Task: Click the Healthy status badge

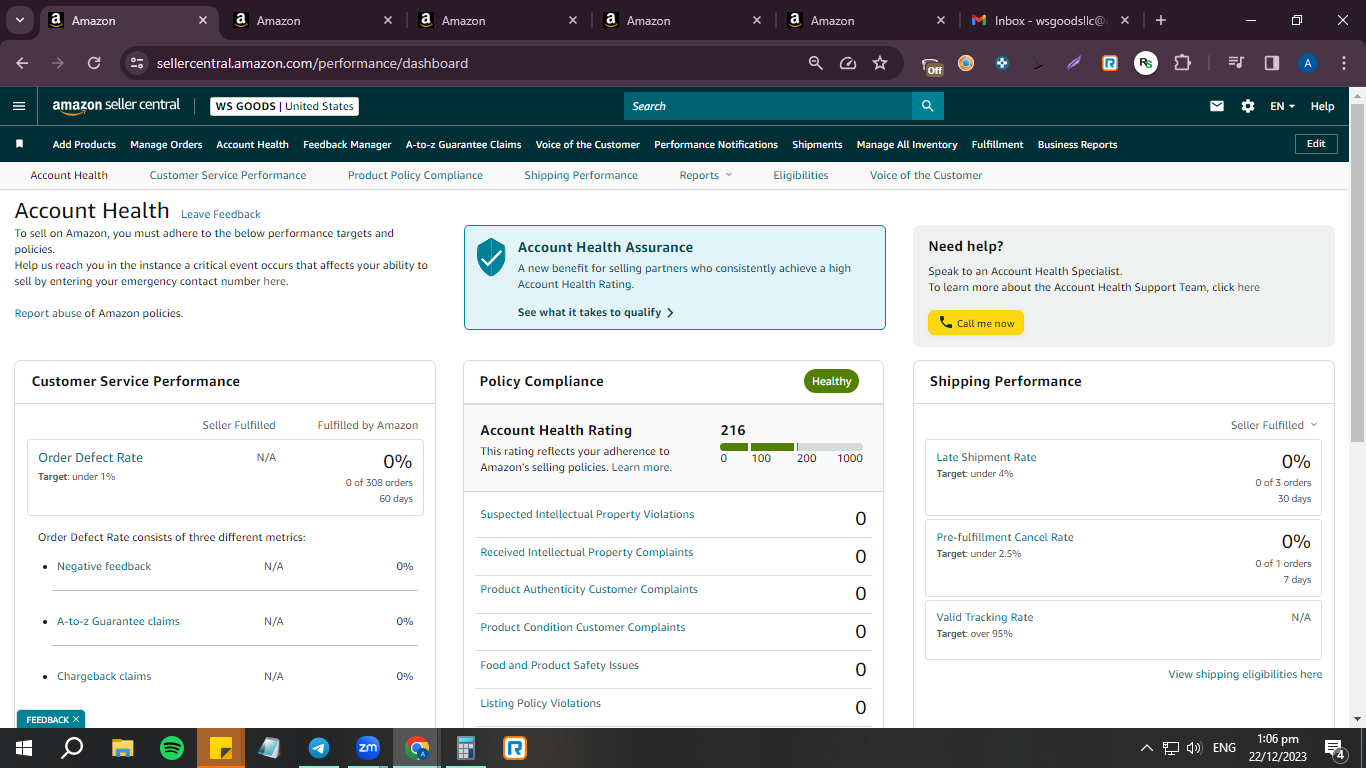Action: point(831,381)
